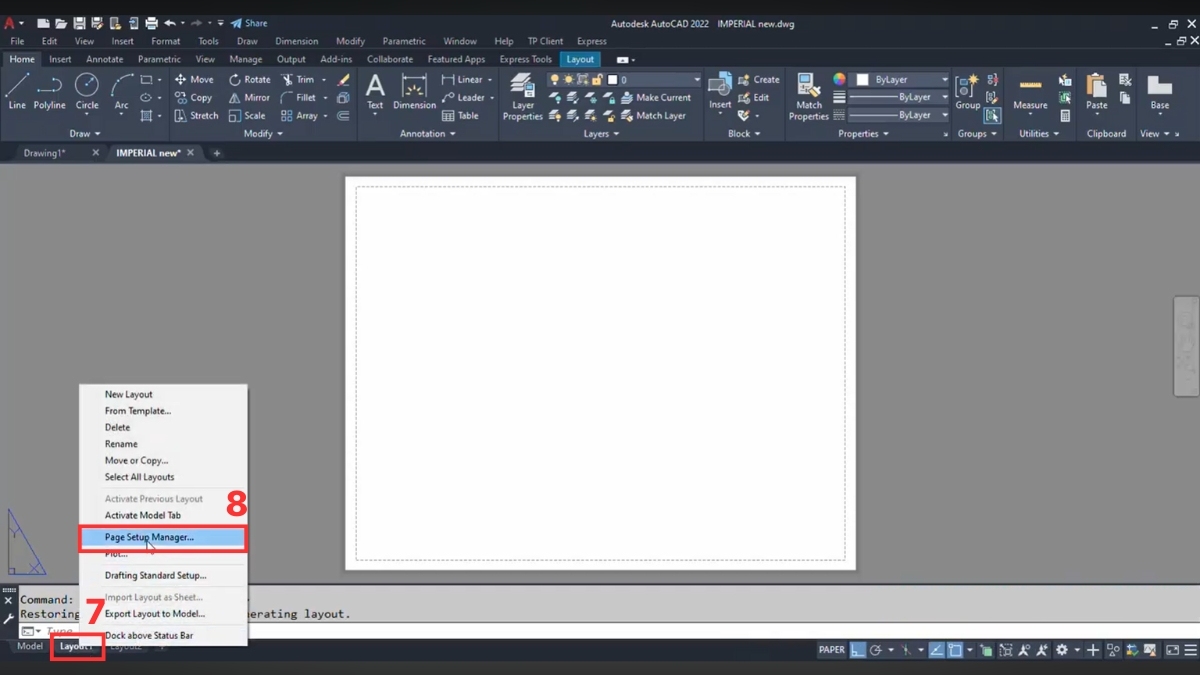Expand the Properties panel
Image resolution: width=1200 pixels, height=675 pixels.
point(864,133)
